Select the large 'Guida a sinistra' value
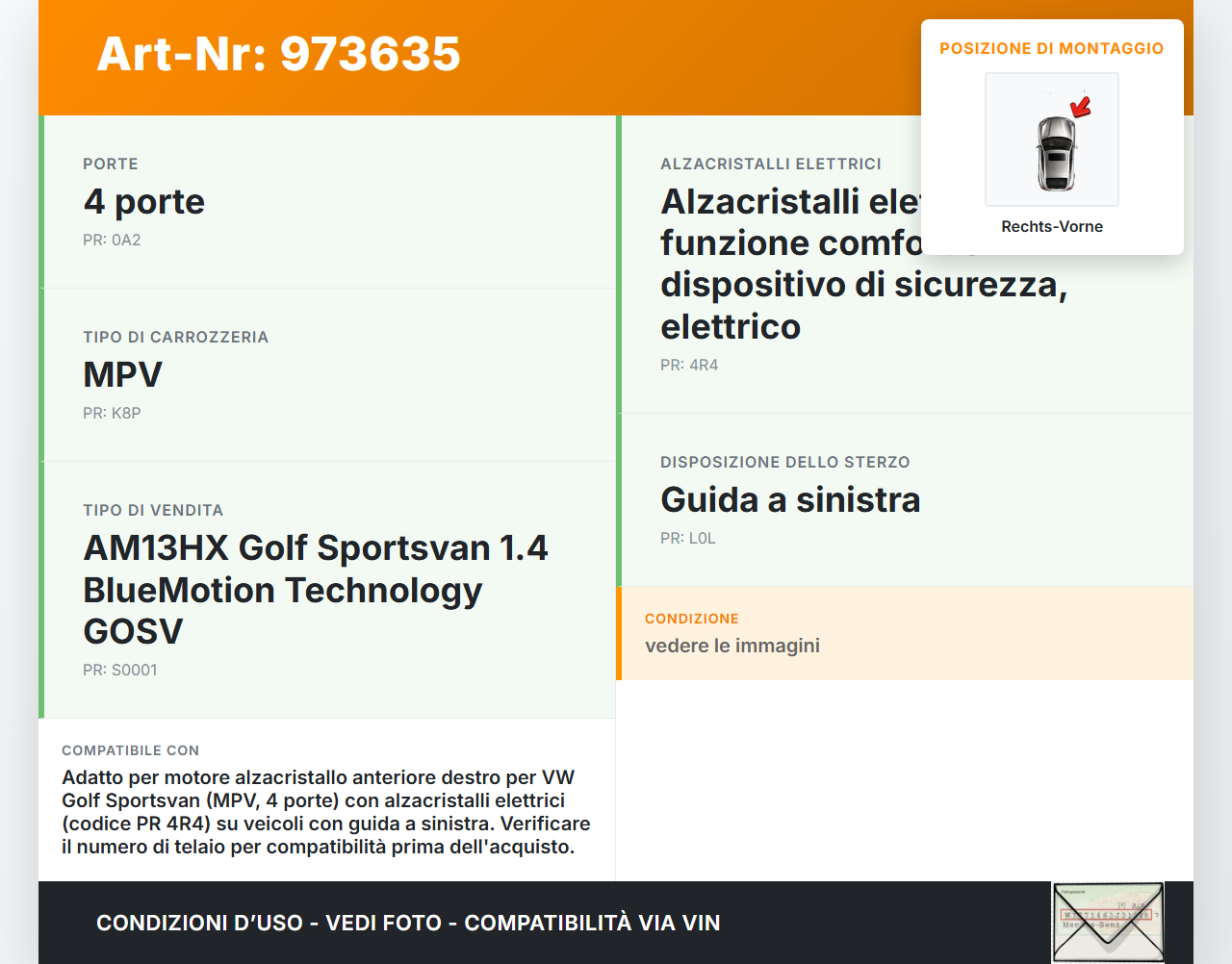Viewport: 1232px width, 964px height. 790,500
